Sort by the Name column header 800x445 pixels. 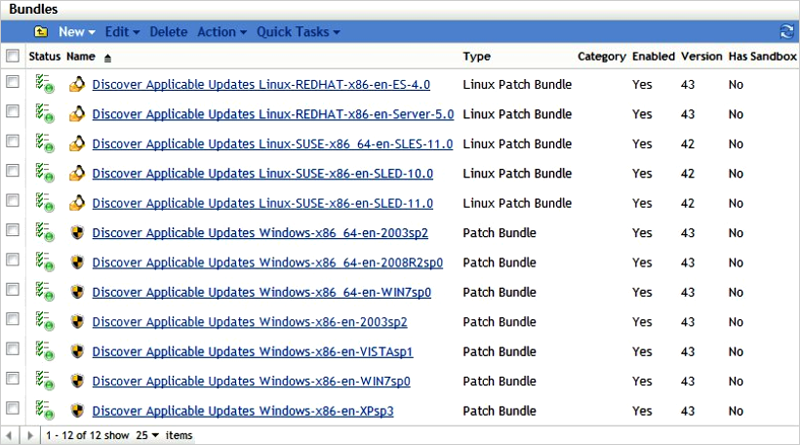pyautogui.click(x=81, y=56)
